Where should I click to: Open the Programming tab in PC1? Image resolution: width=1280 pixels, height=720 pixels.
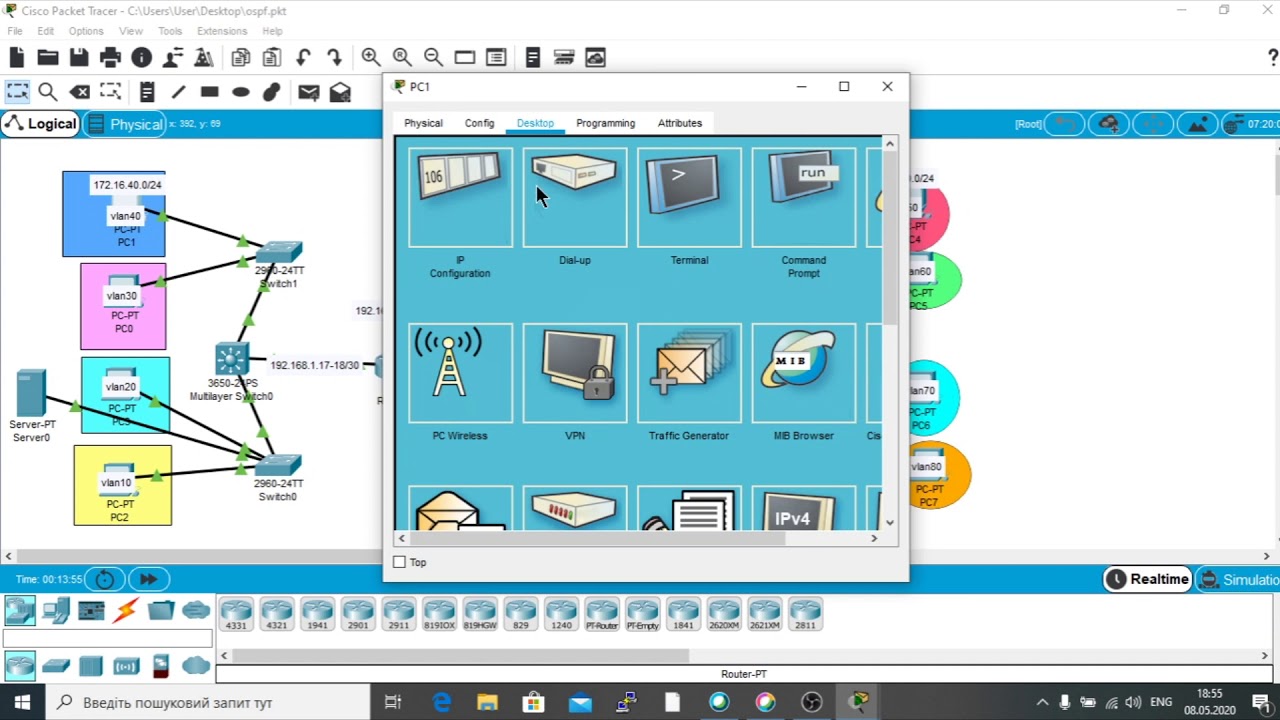pyautogui.click(x=605, y=123)
